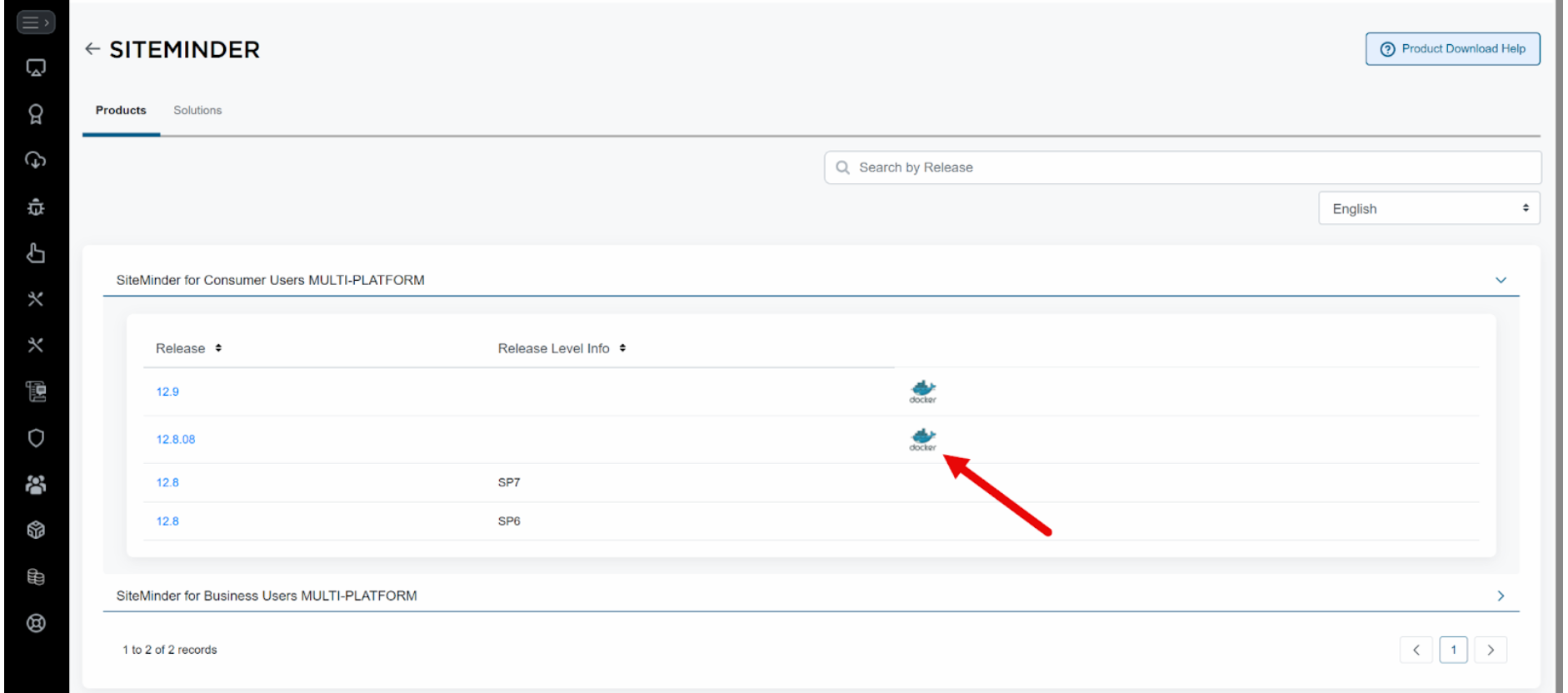The image size is (1568, 693).
Task: Select page 1 in pagination
Action: [x=1453, y=650]
